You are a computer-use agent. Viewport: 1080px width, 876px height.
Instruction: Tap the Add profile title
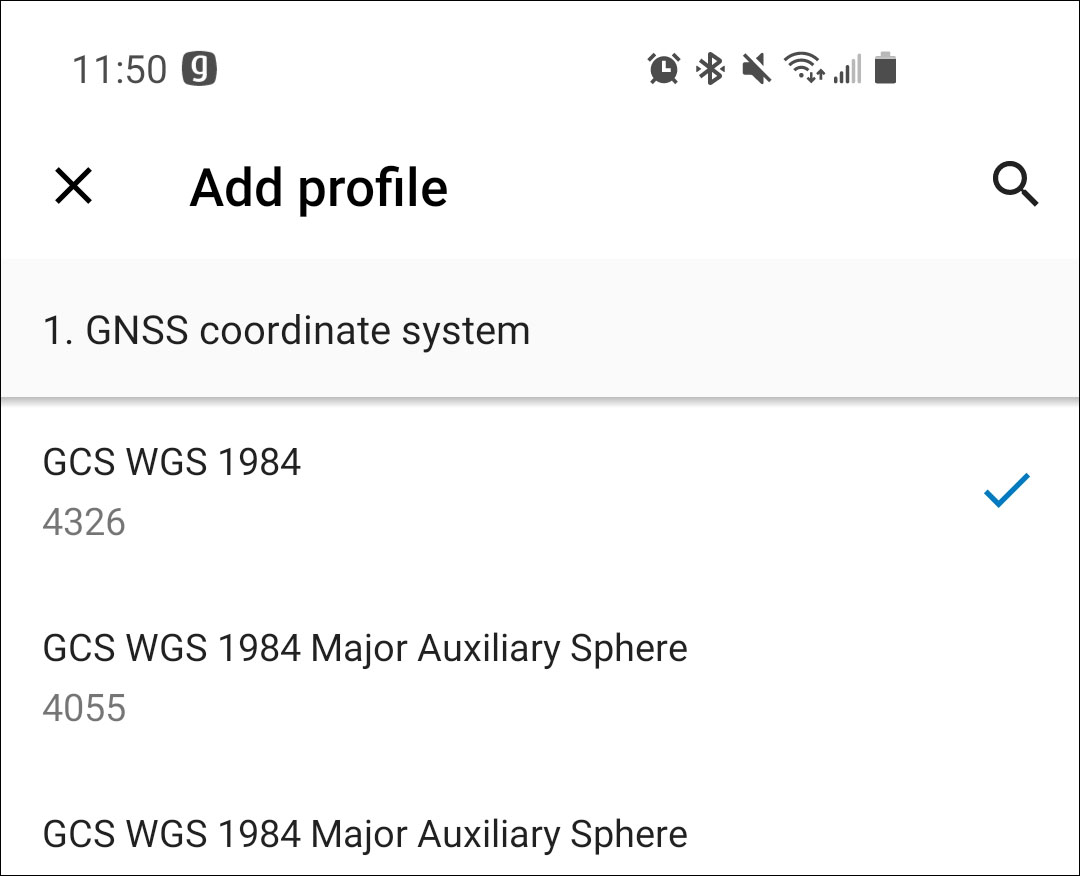coord(319,187)
